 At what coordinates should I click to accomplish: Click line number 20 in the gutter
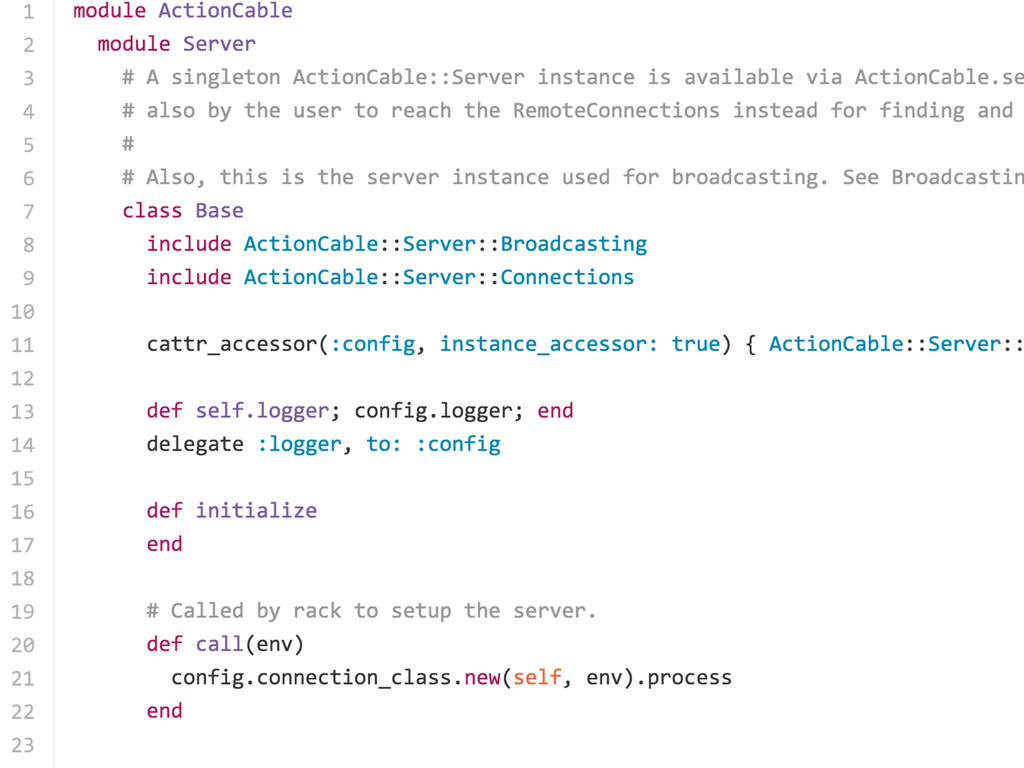pyautogui.click(x=22, y=645)
